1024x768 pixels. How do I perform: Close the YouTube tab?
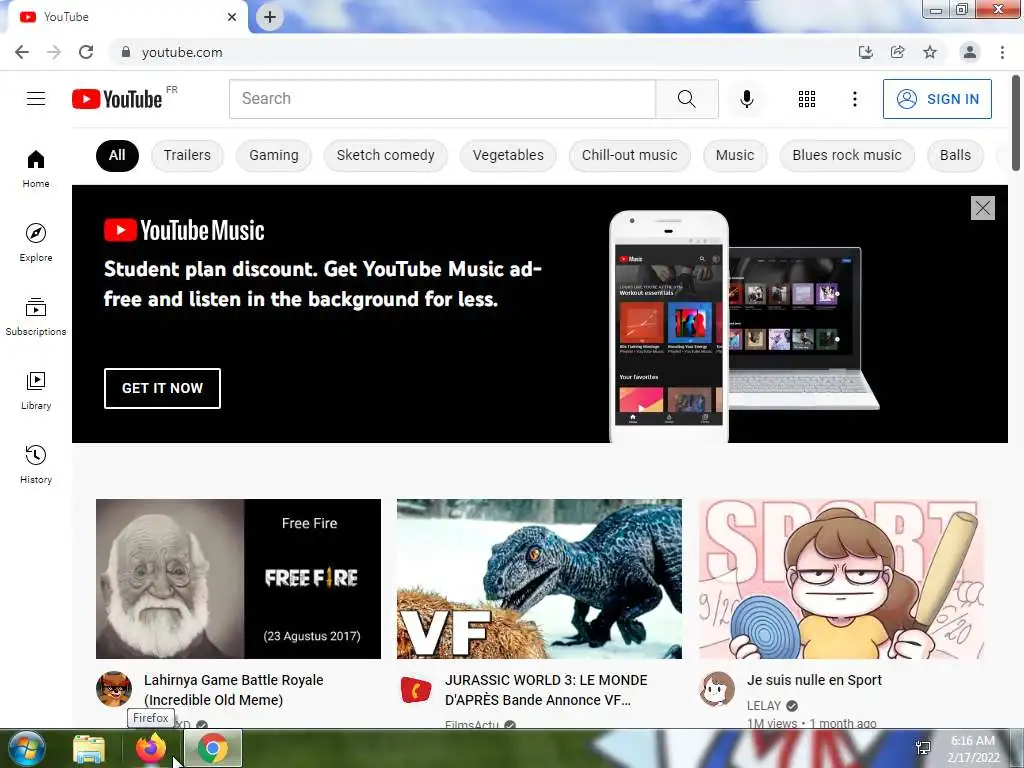click(232, 17)
